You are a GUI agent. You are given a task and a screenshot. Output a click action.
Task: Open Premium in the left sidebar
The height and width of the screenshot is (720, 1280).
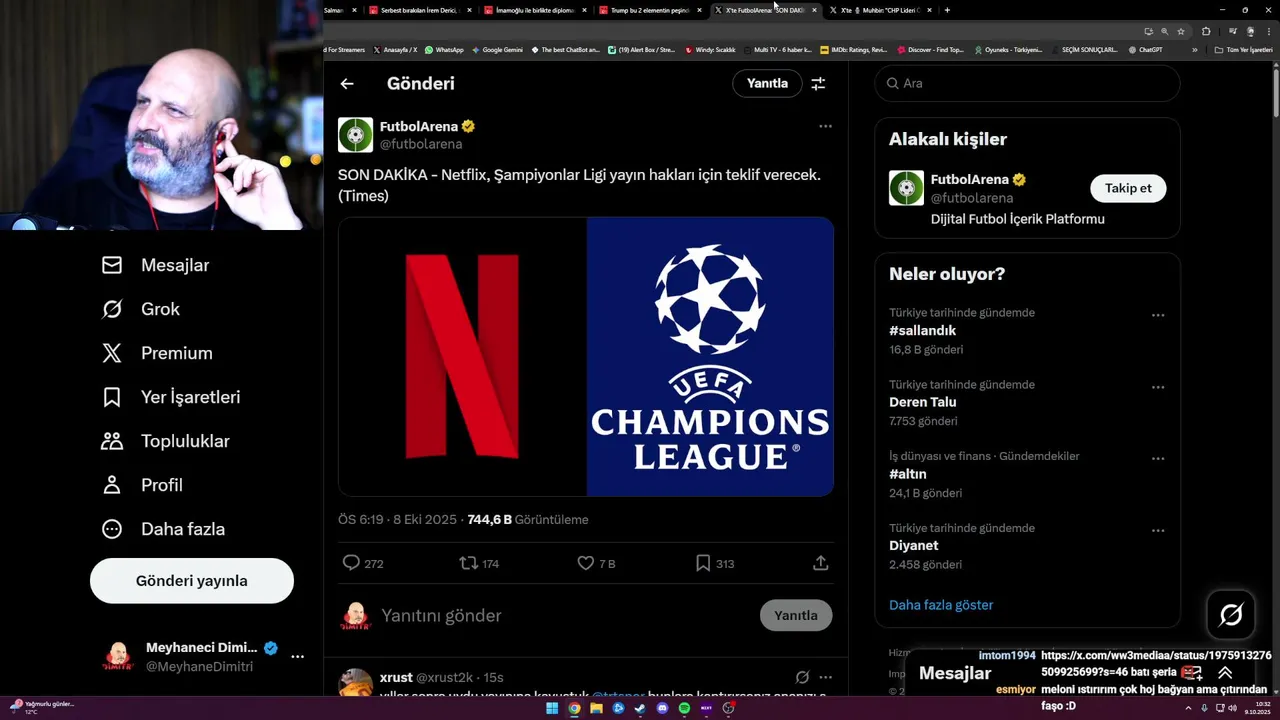click(158, 353)
